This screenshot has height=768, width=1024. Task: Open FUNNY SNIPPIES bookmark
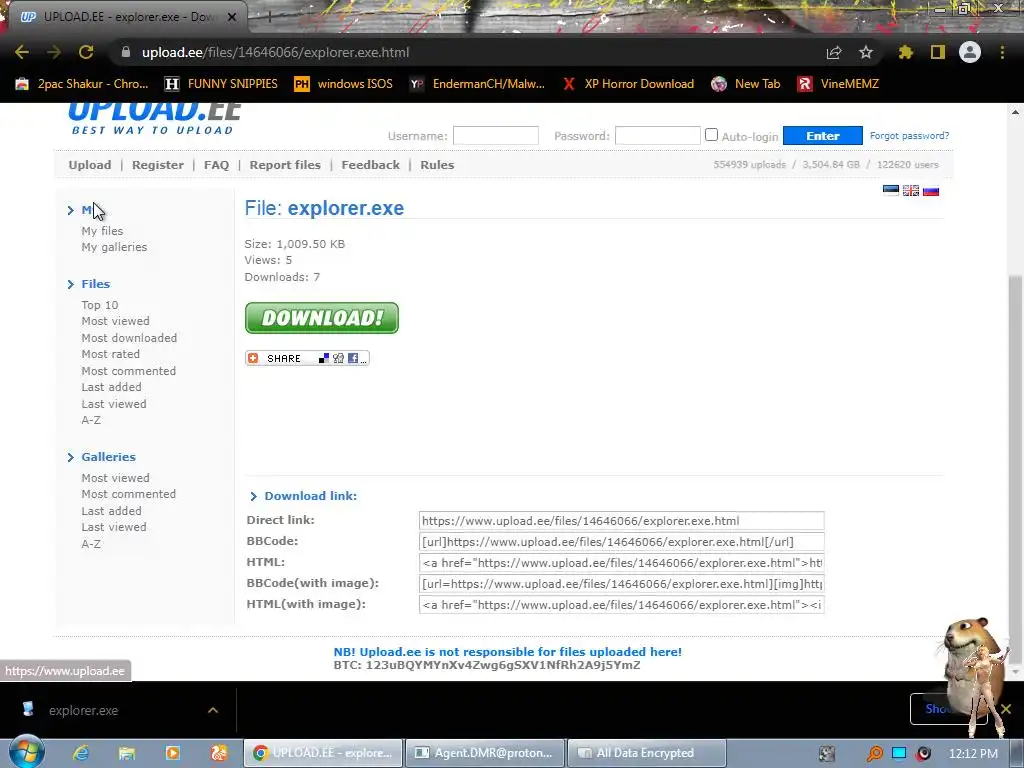[x=221, y=84]
